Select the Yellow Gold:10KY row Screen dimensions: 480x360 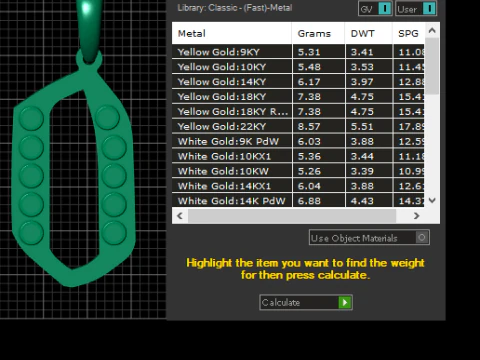(x=298, y=67)
